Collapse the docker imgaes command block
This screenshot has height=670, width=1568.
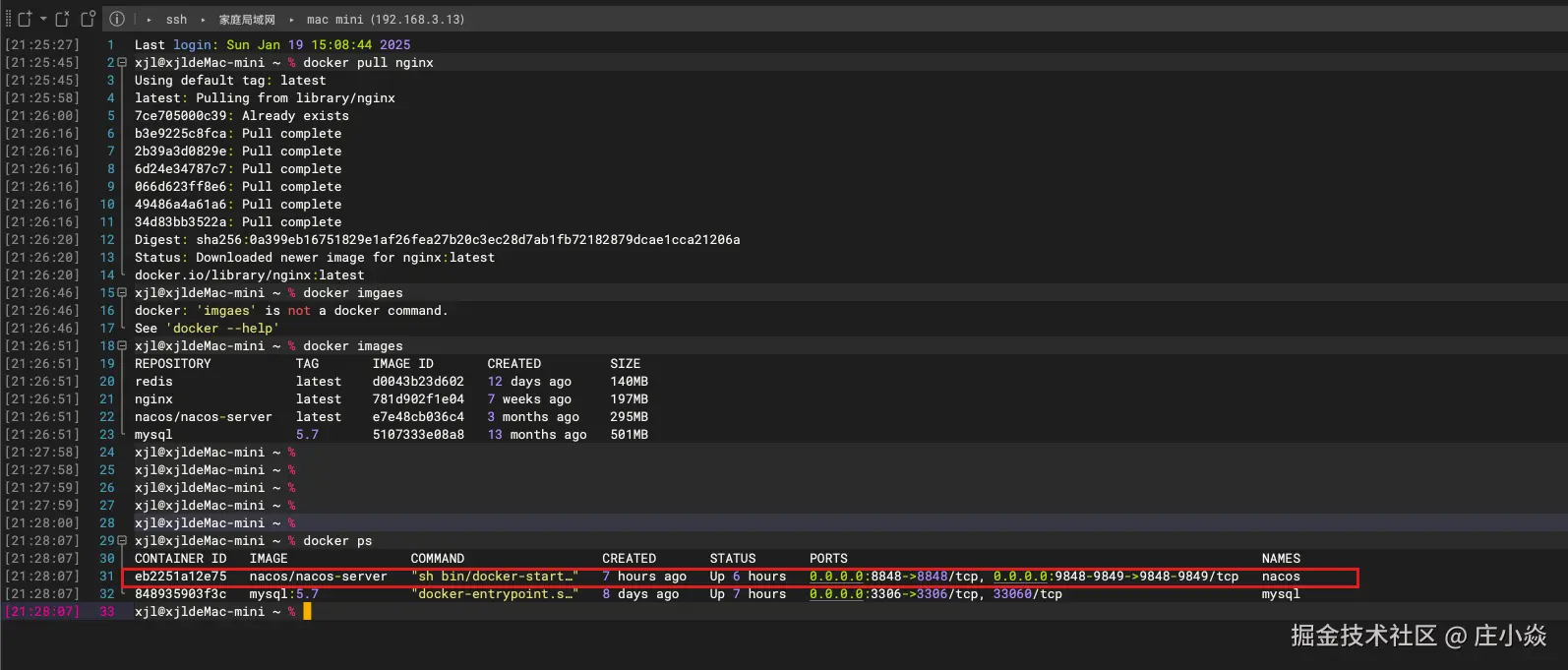(x=122, y=293)
